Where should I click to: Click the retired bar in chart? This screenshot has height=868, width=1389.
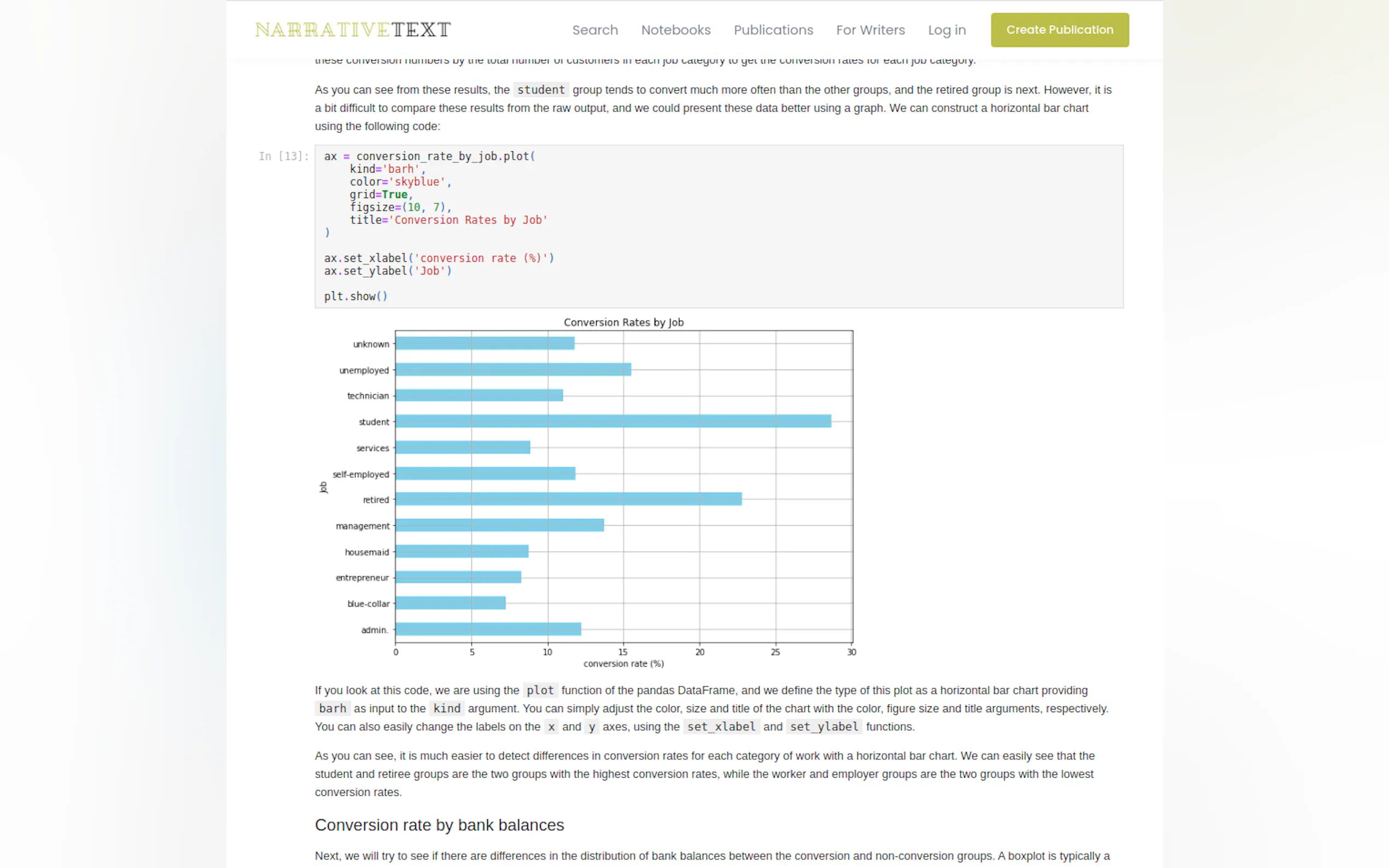pos(568,499)
